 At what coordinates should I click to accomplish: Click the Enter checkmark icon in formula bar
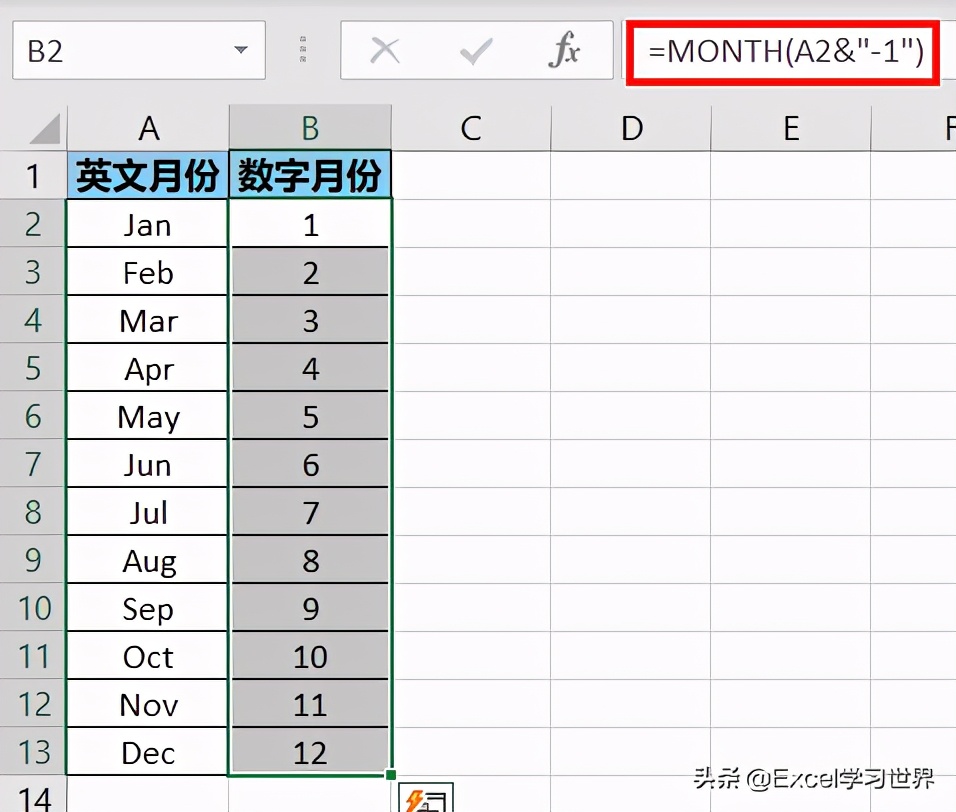476,51
